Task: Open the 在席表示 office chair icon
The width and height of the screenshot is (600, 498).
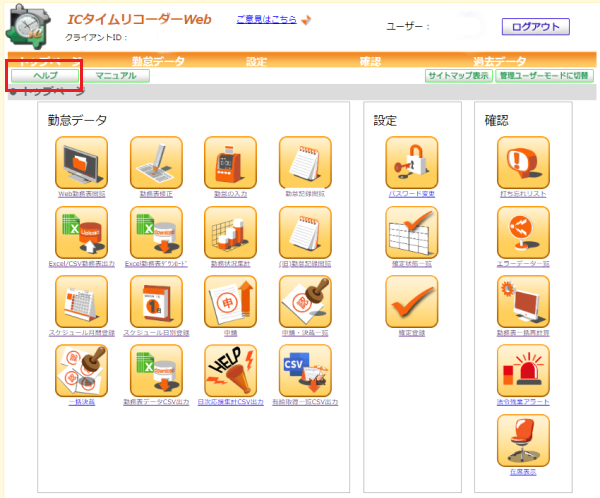Action: [x=523, y=440]
